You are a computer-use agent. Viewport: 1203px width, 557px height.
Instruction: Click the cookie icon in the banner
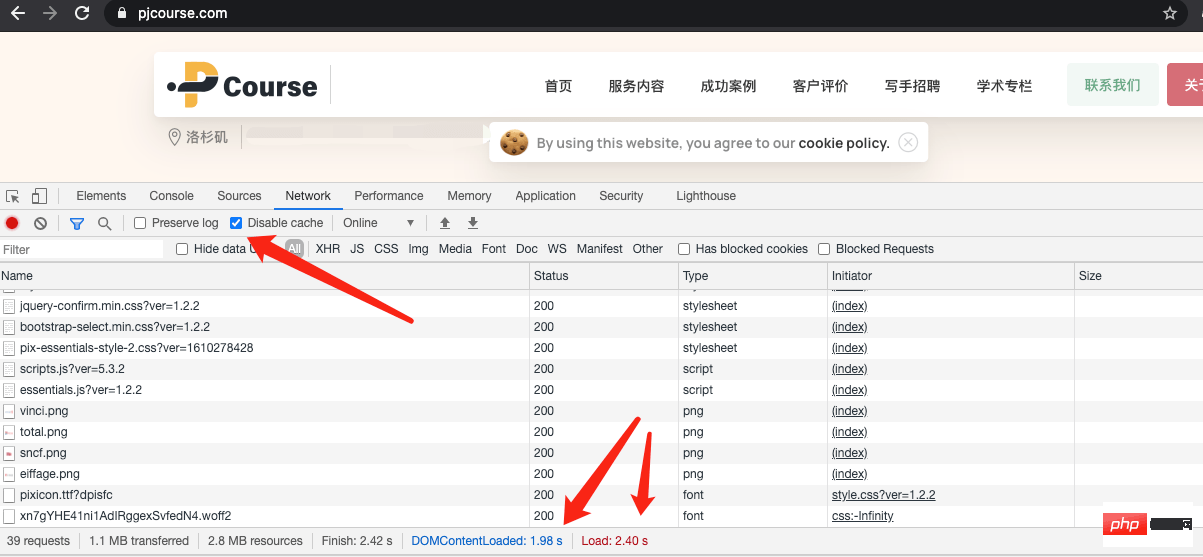coord(514,142)
